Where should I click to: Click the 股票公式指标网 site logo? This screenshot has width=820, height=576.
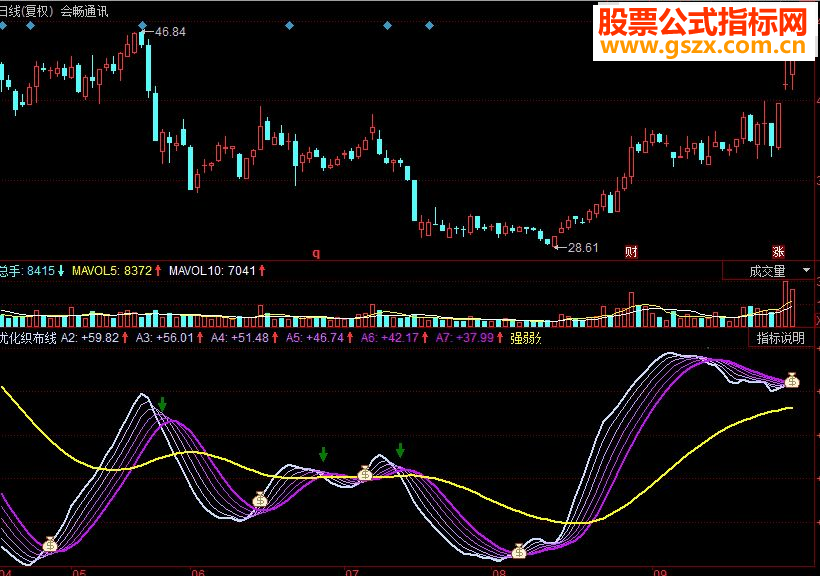700,22
